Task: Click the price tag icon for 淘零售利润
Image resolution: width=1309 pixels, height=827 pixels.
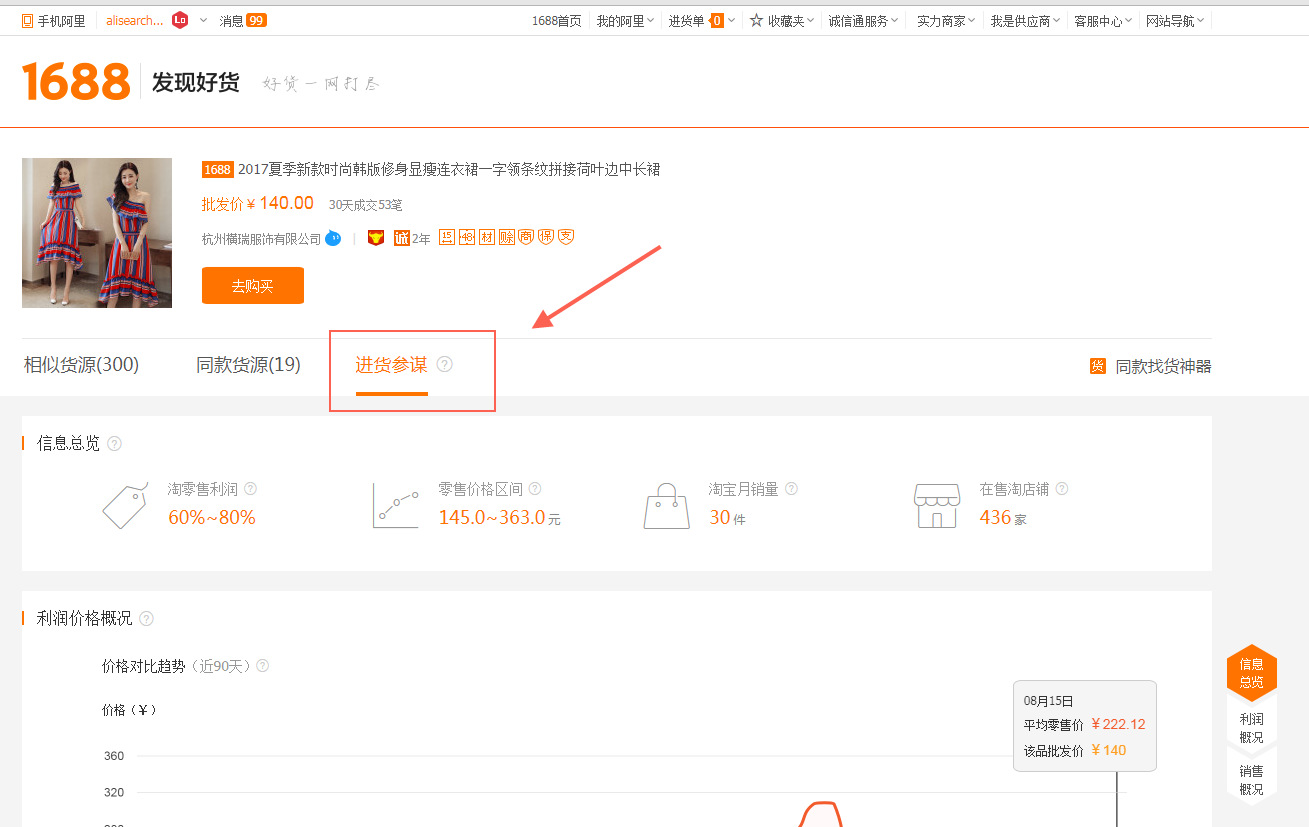Action: tap(125, 505)
